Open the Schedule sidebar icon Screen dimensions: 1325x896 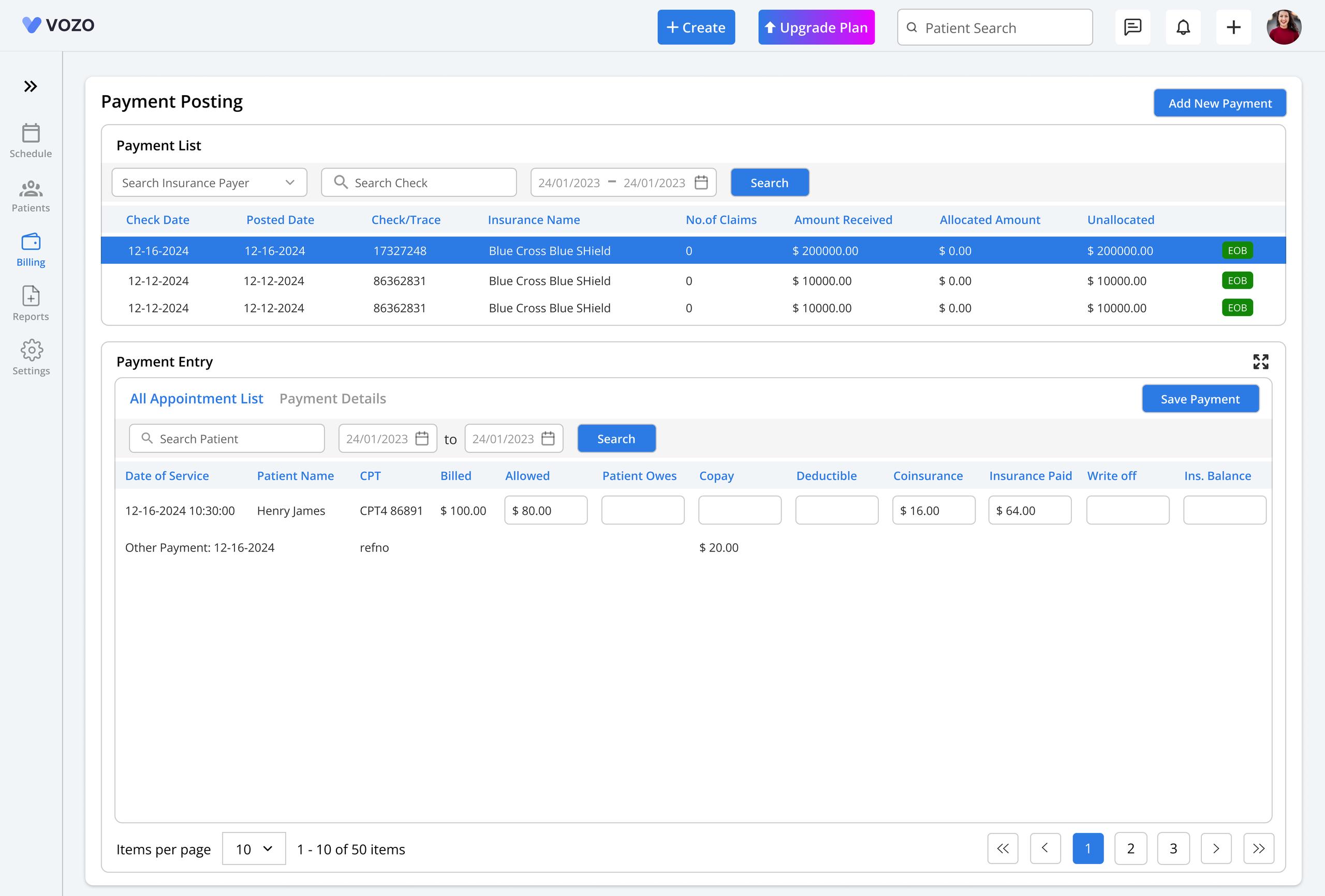click(31, 140)
